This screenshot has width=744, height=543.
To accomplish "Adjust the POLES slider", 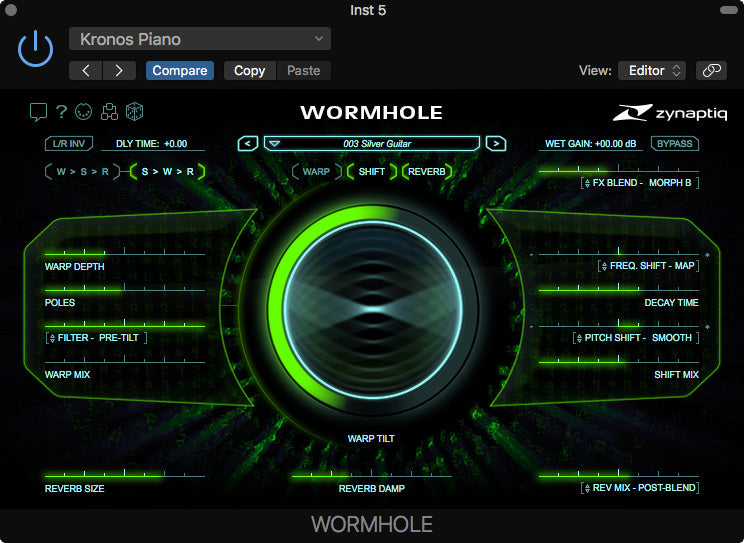I will pyautogui.click(x=125, y=289).
